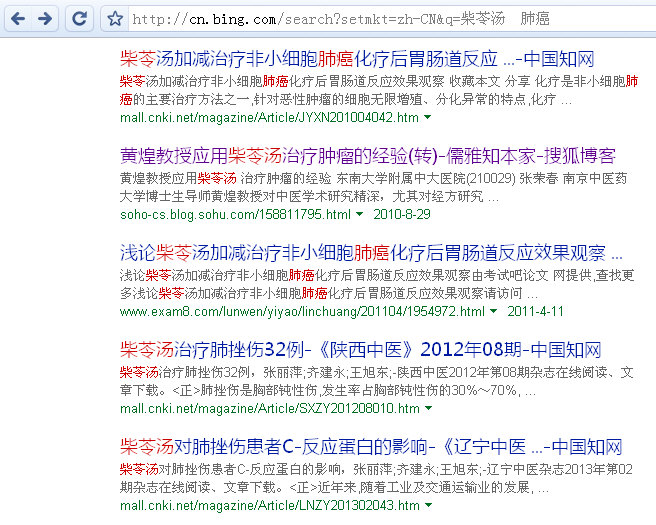The height and width of the screenshot is (525, 656).
Task: Click the browser forward arrow
Action: coord(46,18)
